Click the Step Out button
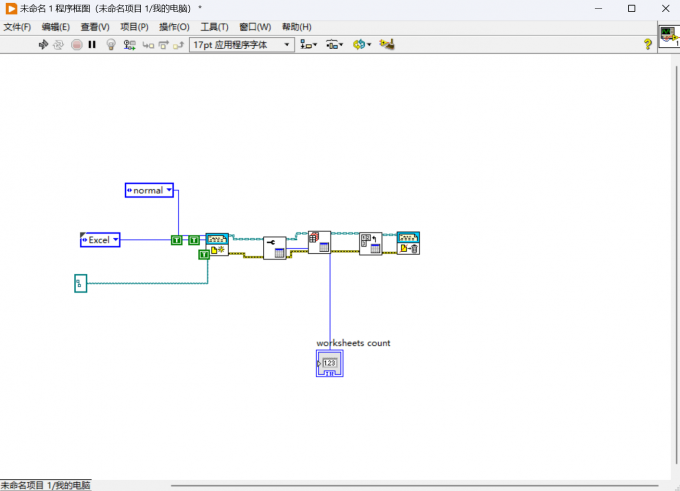 tap(179, 45)
